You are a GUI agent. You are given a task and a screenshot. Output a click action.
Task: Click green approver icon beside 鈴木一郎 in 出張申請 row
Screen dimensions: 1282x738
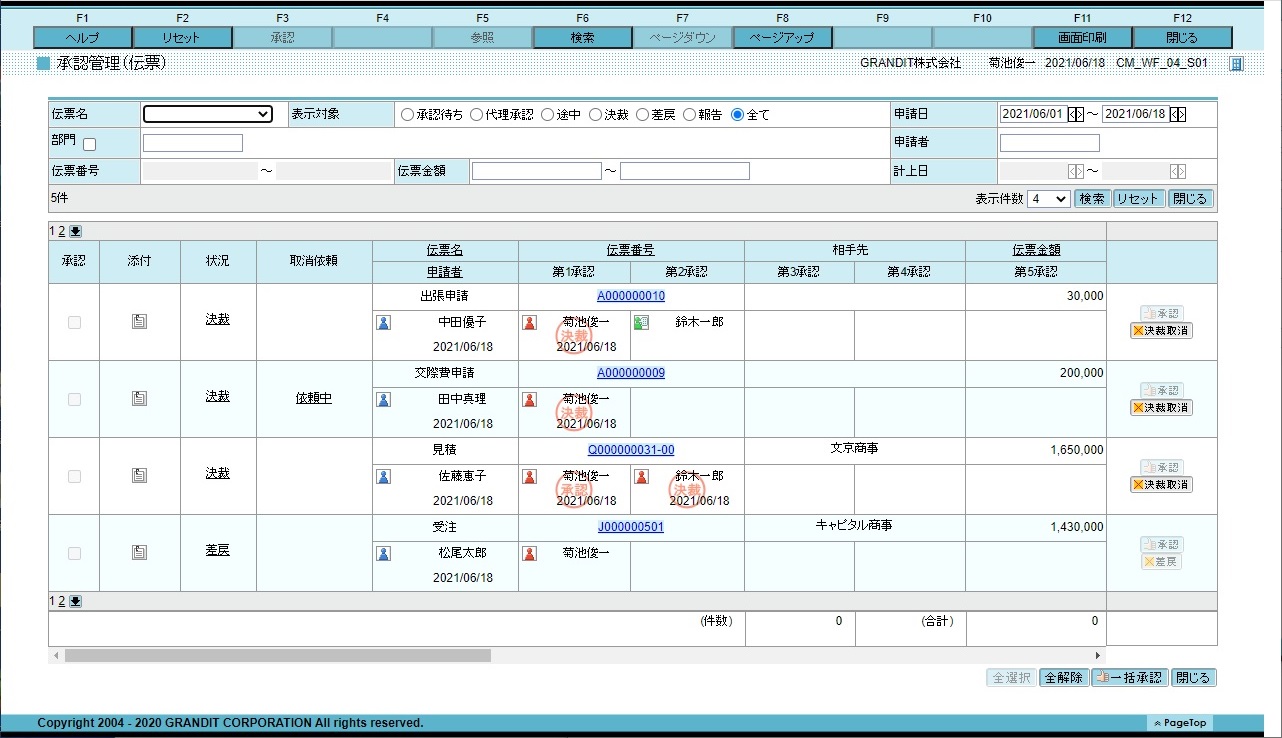click(x=642, y=322)
